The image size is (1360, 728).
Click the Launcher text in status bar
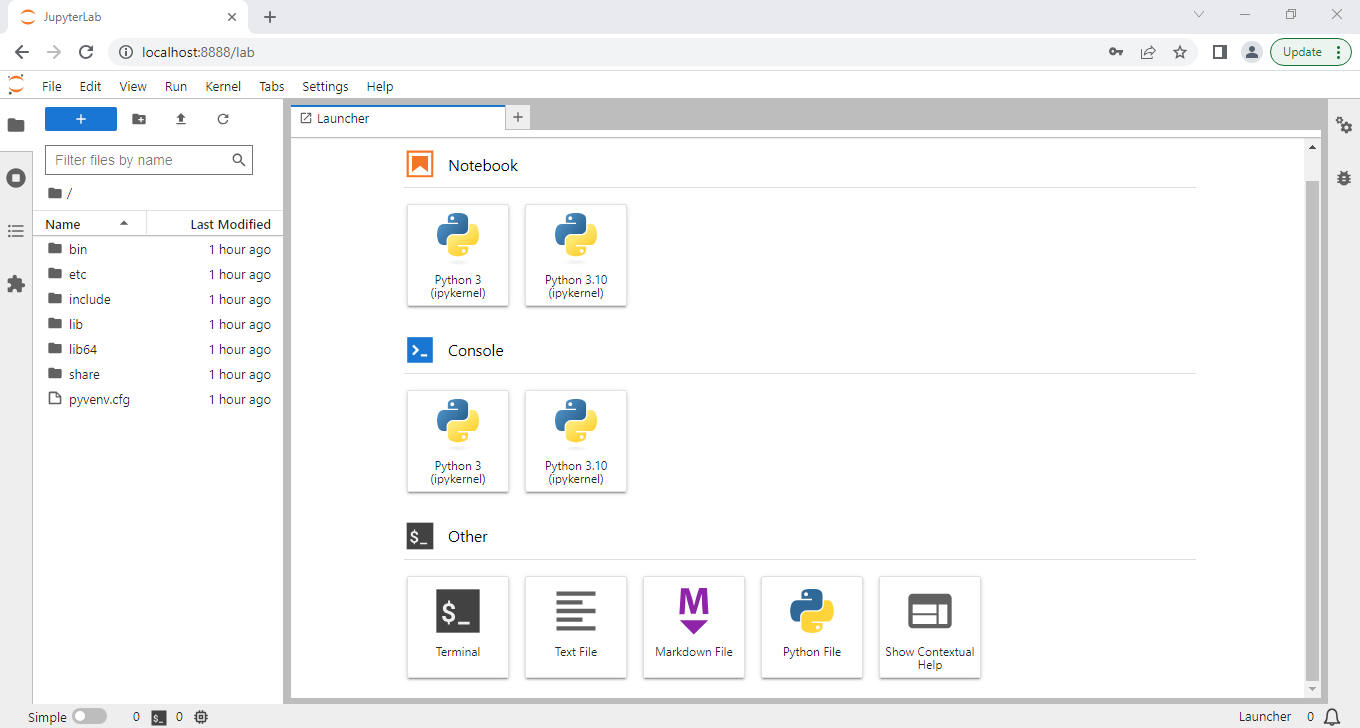coord(1265,717)
